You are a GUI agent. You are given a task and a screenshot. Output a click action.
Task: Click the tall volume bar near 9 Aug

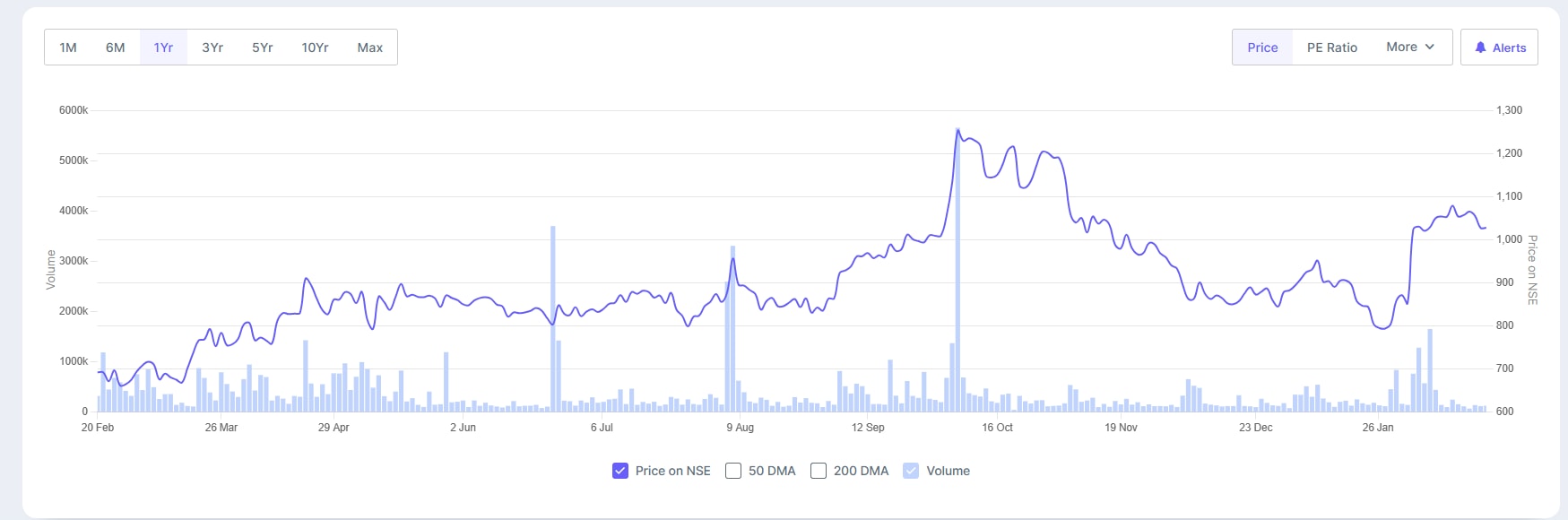click(x=732, y=332)
